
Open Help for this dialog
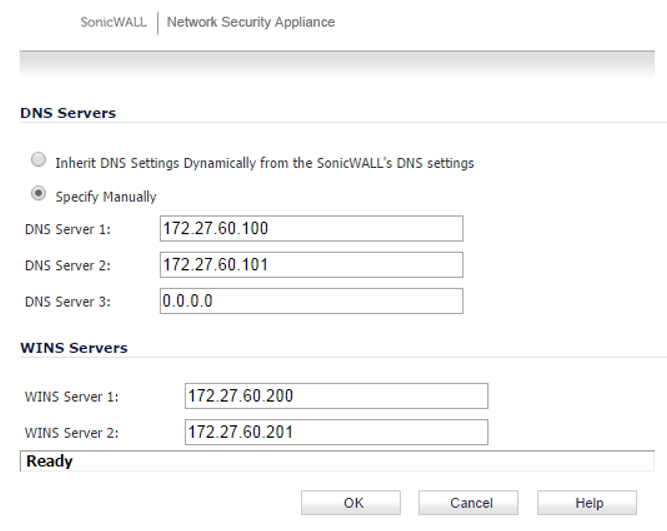[587, 503]
